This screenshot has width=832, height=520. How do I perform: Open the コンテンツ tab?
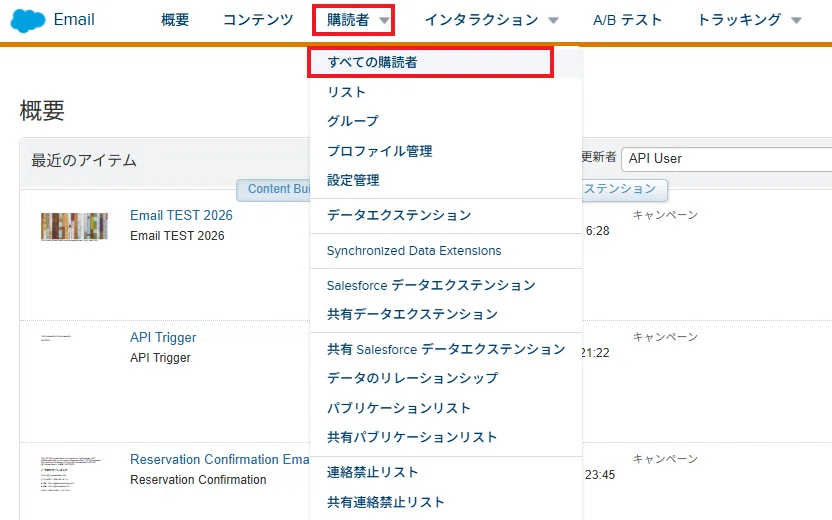tap(258, 20)
